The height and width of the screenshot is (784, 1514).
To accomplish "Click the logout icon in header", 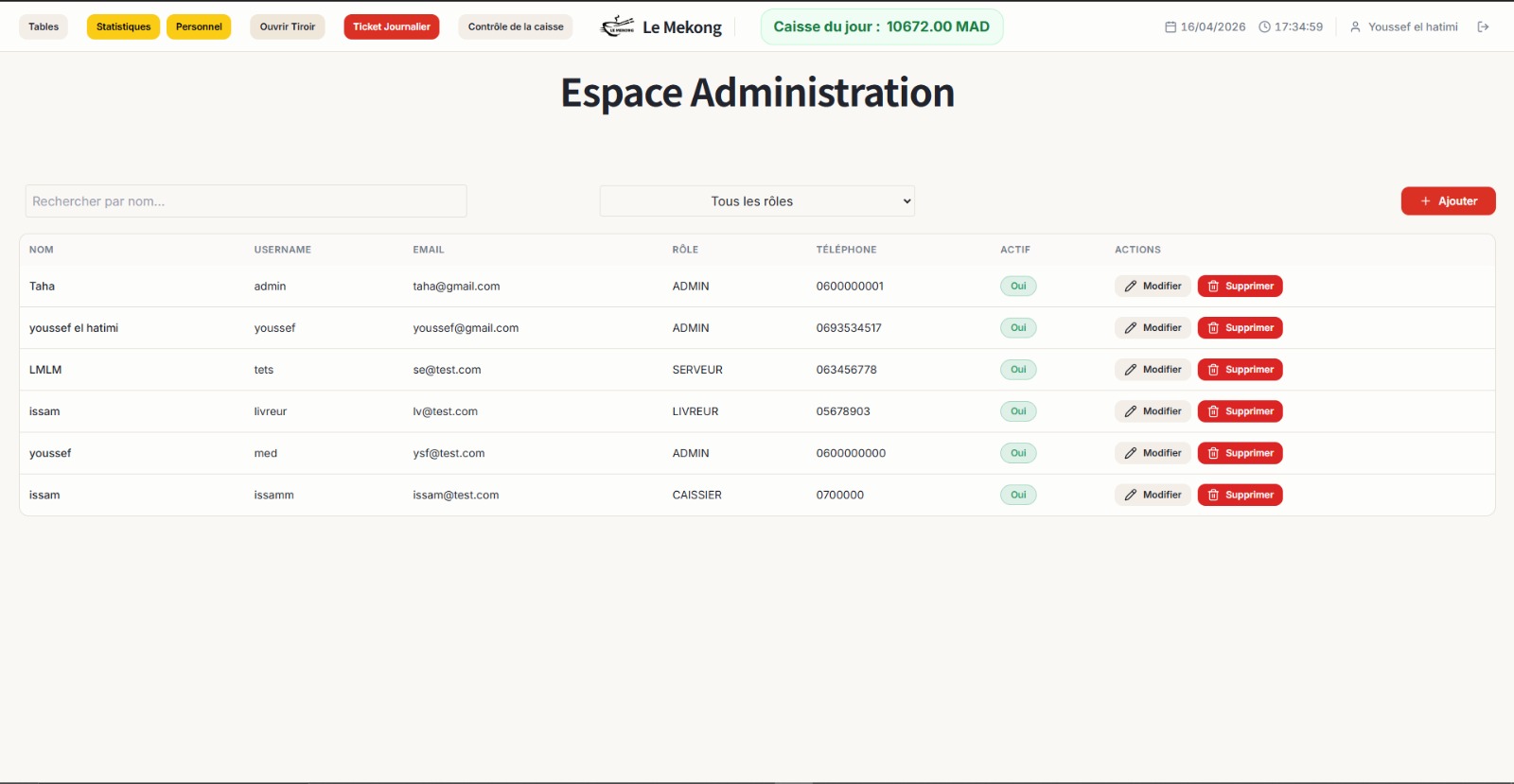I will click(1483, 26).
